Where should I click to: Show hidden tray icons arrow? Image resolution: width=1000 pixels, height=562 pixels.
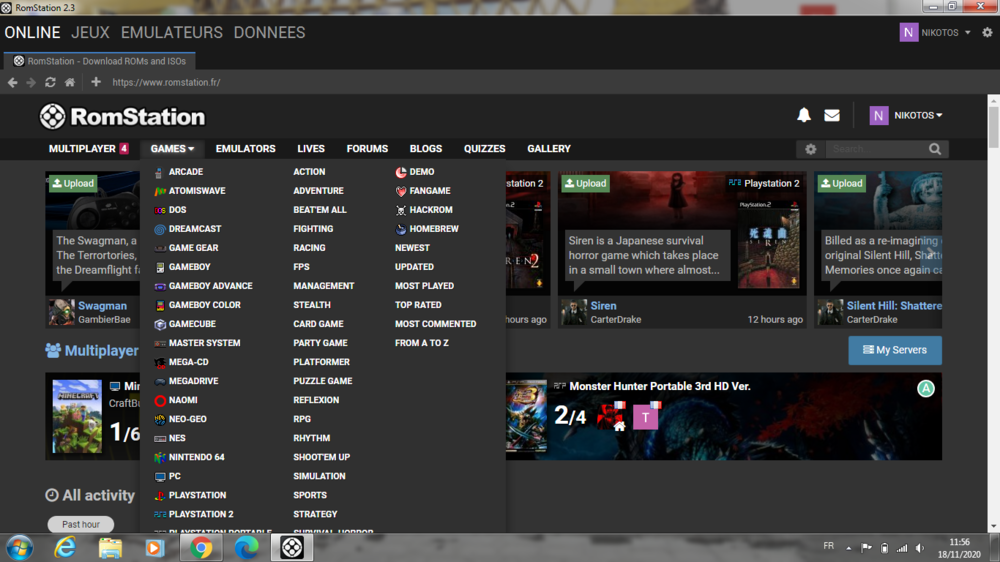click(849, 548)
